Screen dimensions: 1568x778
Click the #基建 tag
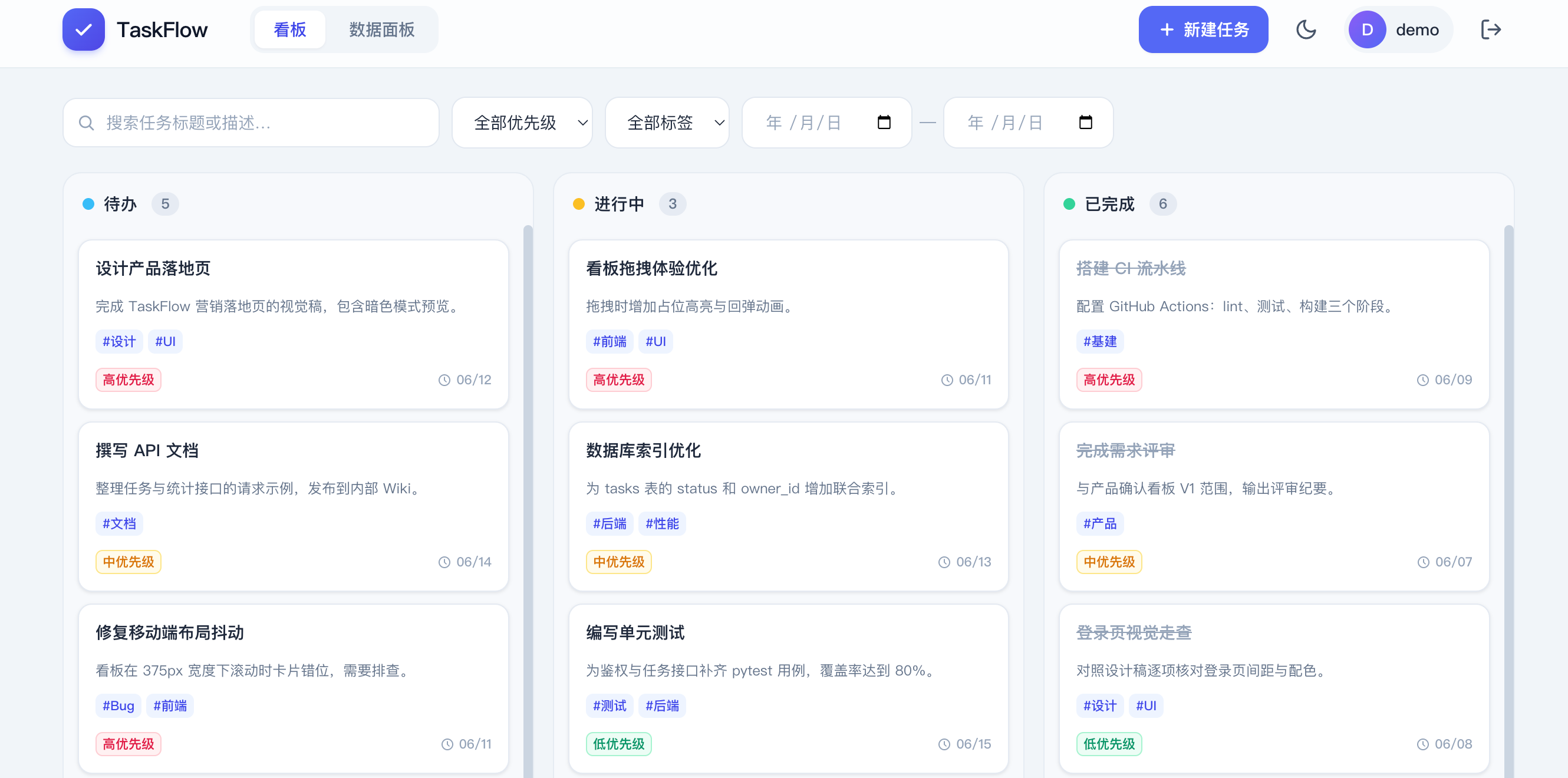[1100, 341]
